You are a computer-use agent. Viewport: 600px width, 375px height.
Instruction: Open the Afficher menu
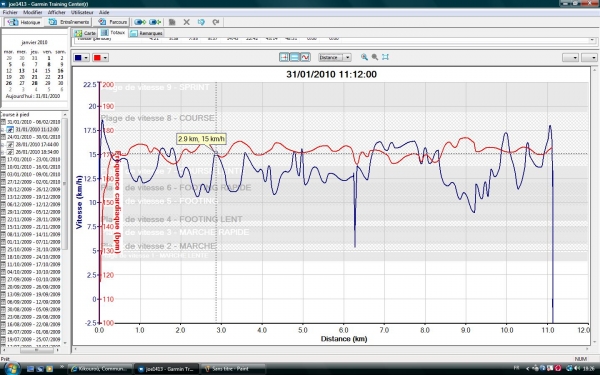point(57,12)
